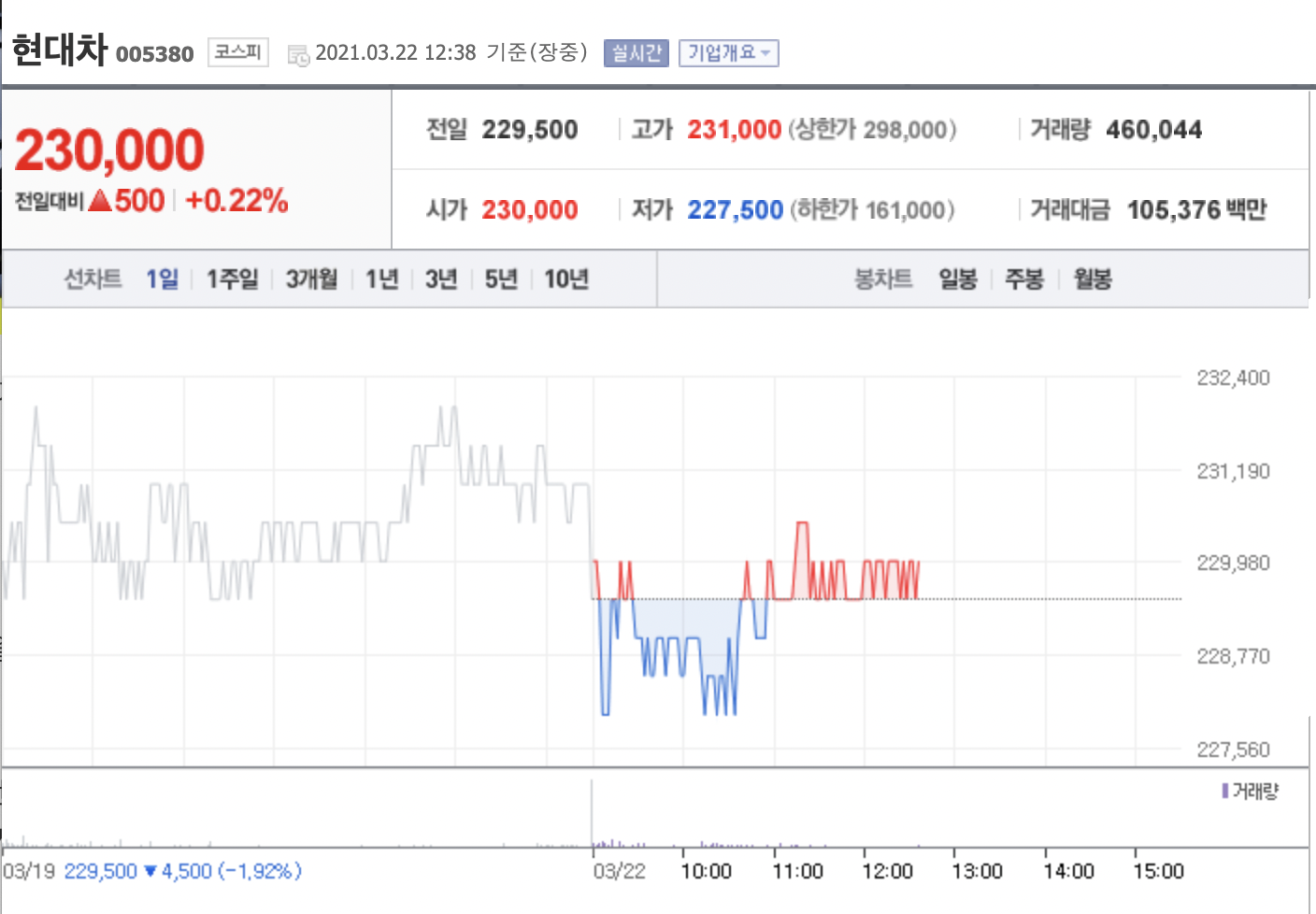This screenshot has width=1316, height=914.
Task: Select the 1년 line chart tab
Action: pos(381,278)
